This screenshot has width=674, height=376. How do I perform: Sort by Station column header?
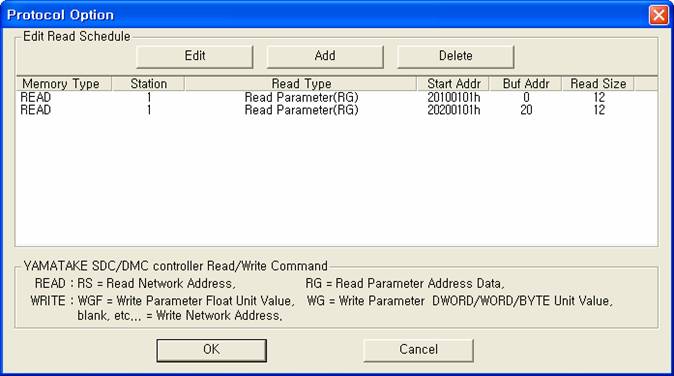pos(148,83)
